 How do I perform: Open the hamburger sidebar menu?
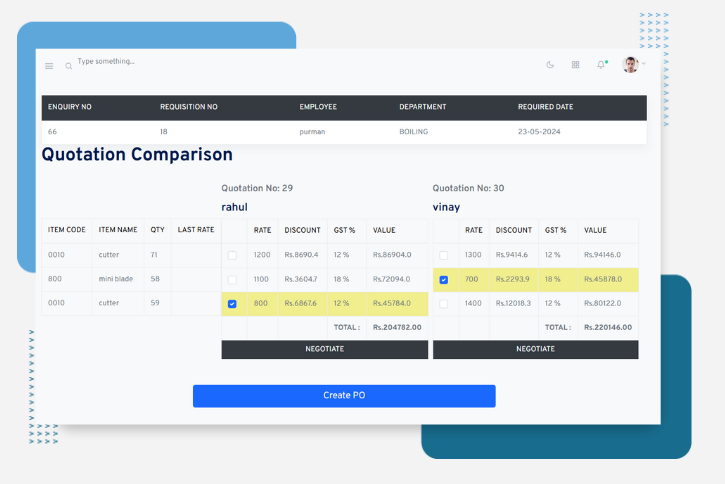[49, 66]
